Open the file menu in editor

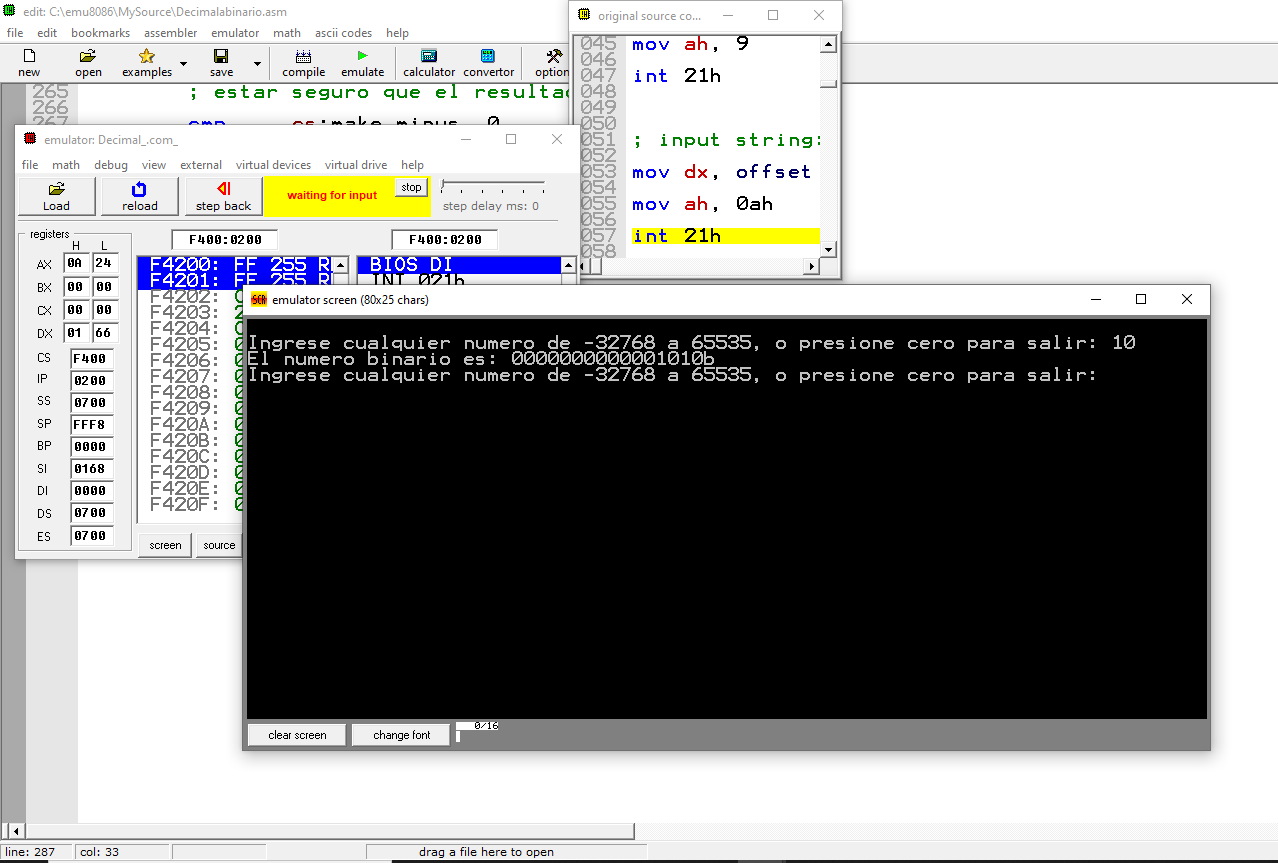(15, 33)
